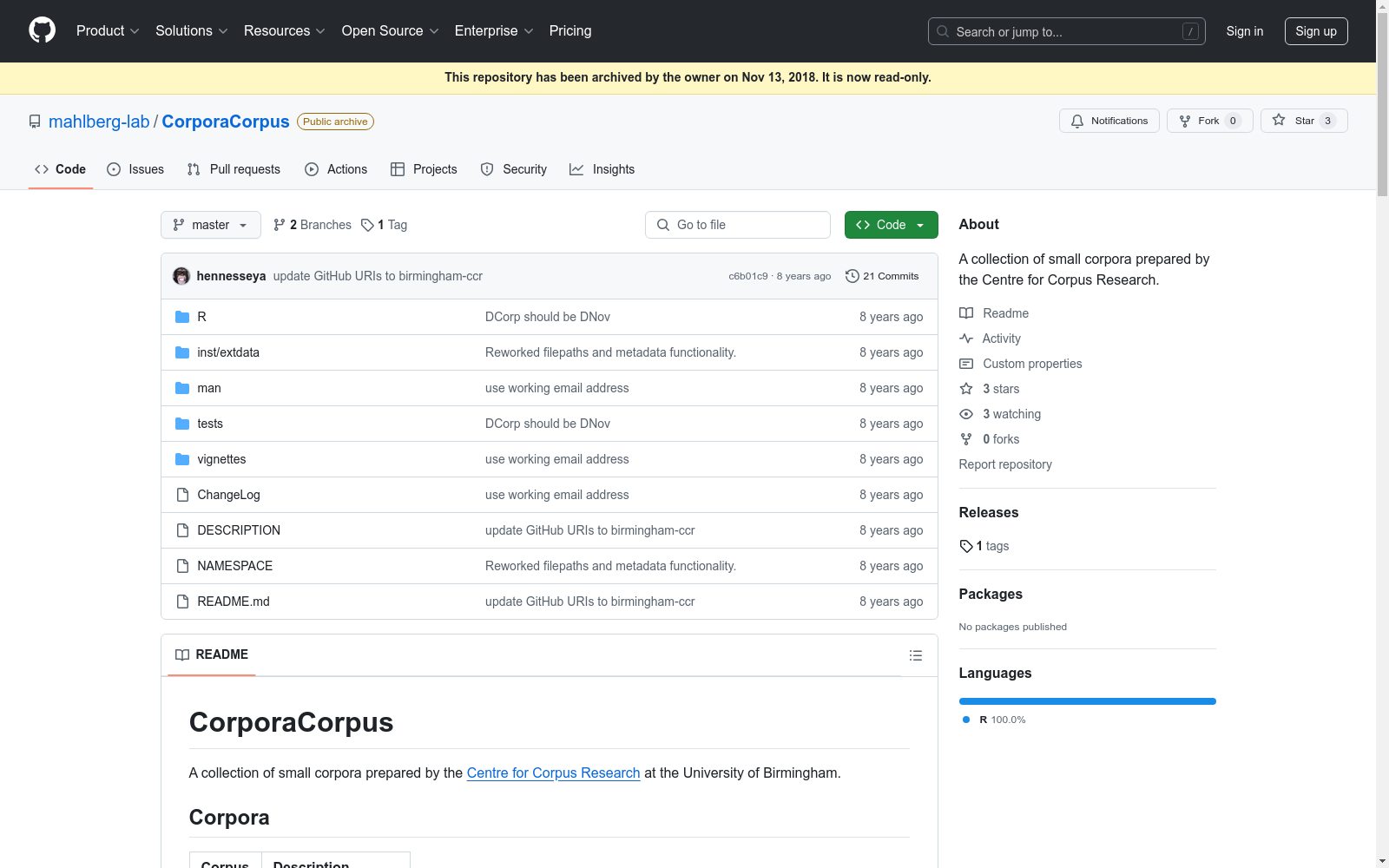Click the Search or jump to field
This screenshot has width=1389, height=868.
click(x=1067, y=31)
